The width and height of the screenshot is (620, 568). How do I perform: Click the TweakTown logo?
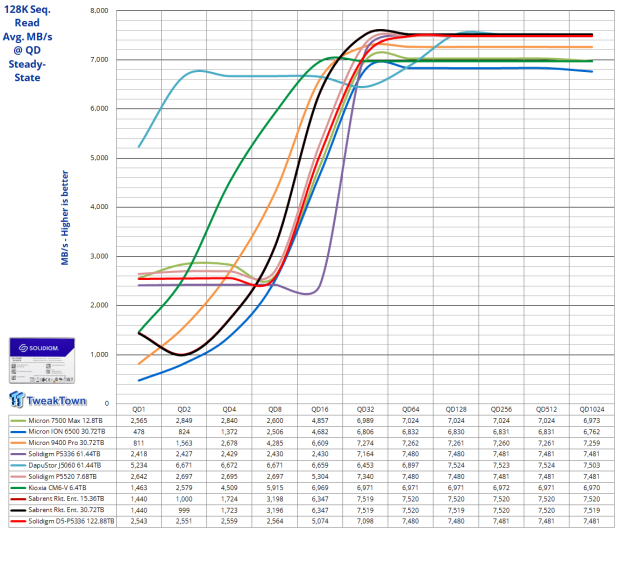[x=47, y=400]
